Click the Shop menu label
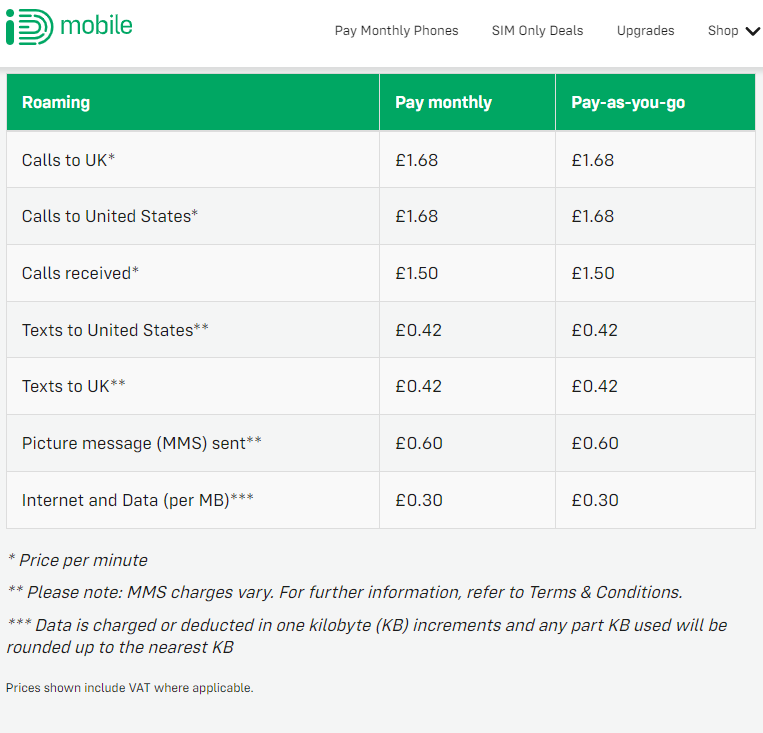The width and height of the screenshot is (763, 733). click(x=723, y=31)
